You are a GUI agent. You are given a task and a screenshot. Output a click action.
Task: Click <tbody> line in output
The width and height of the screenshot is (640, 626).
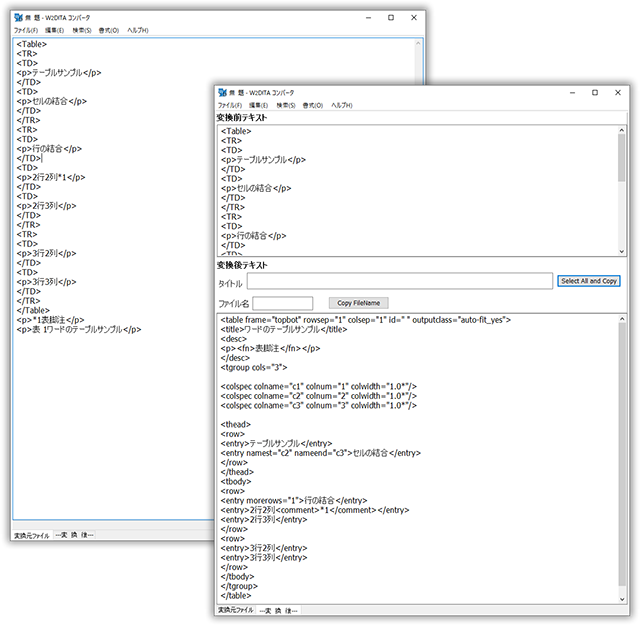pos(236,482)
